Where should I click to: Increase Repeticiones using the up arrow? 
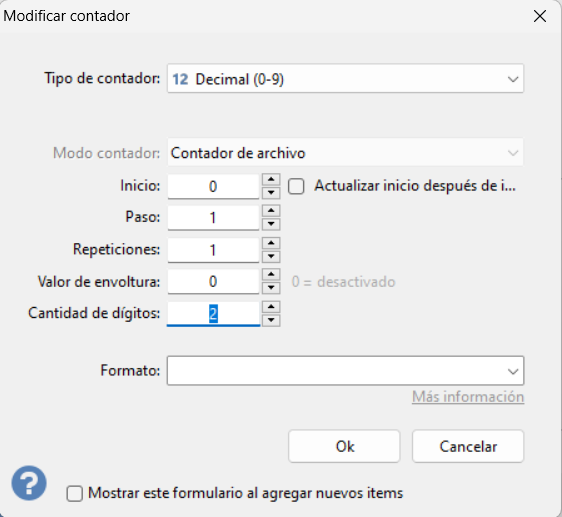[x=271, y=243]
